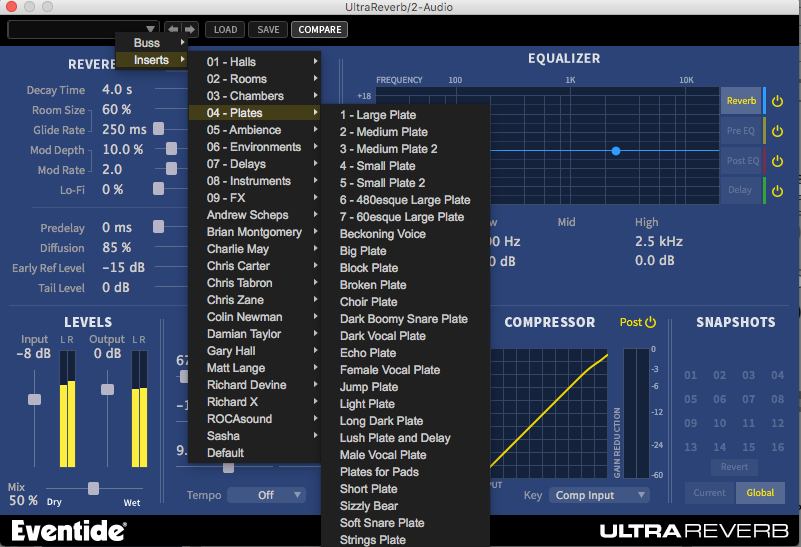Open the Andrew Scheps artist presets
This screenshot has height=547, width=801.
(254, 215)
